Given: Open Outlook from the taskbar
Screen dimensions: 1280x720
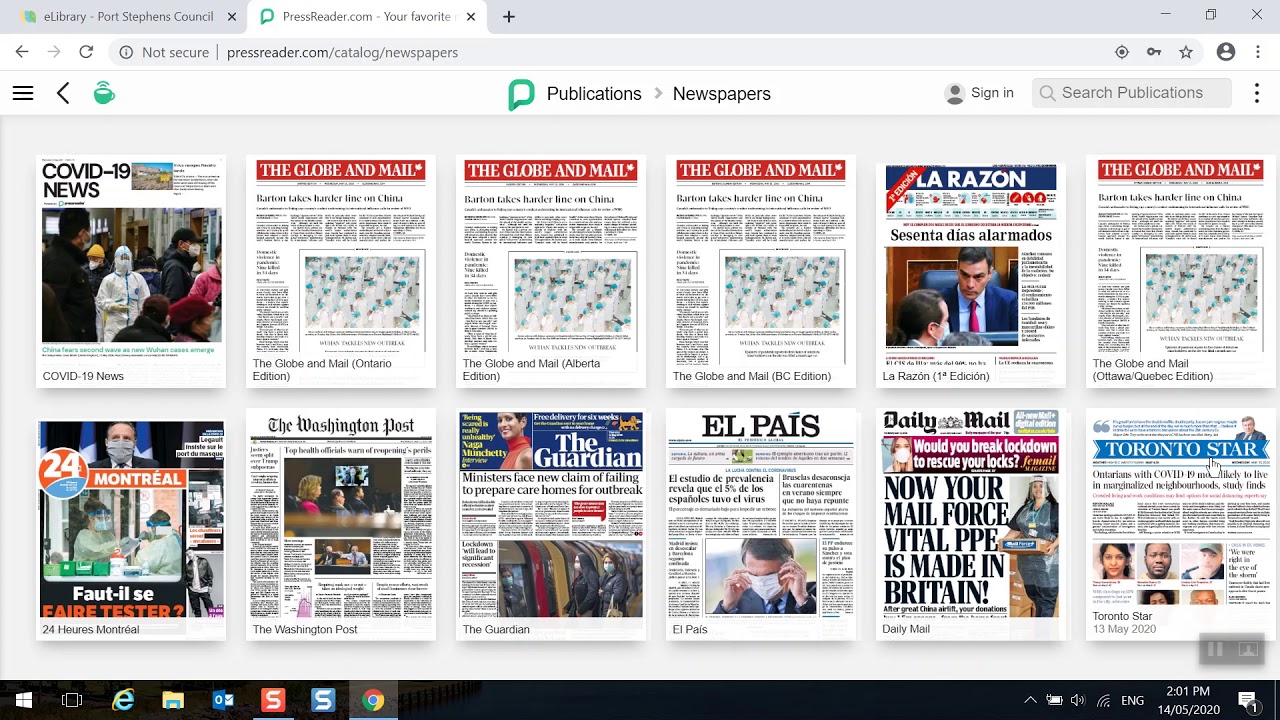Looking at the screenshot, I should [223, 700].
